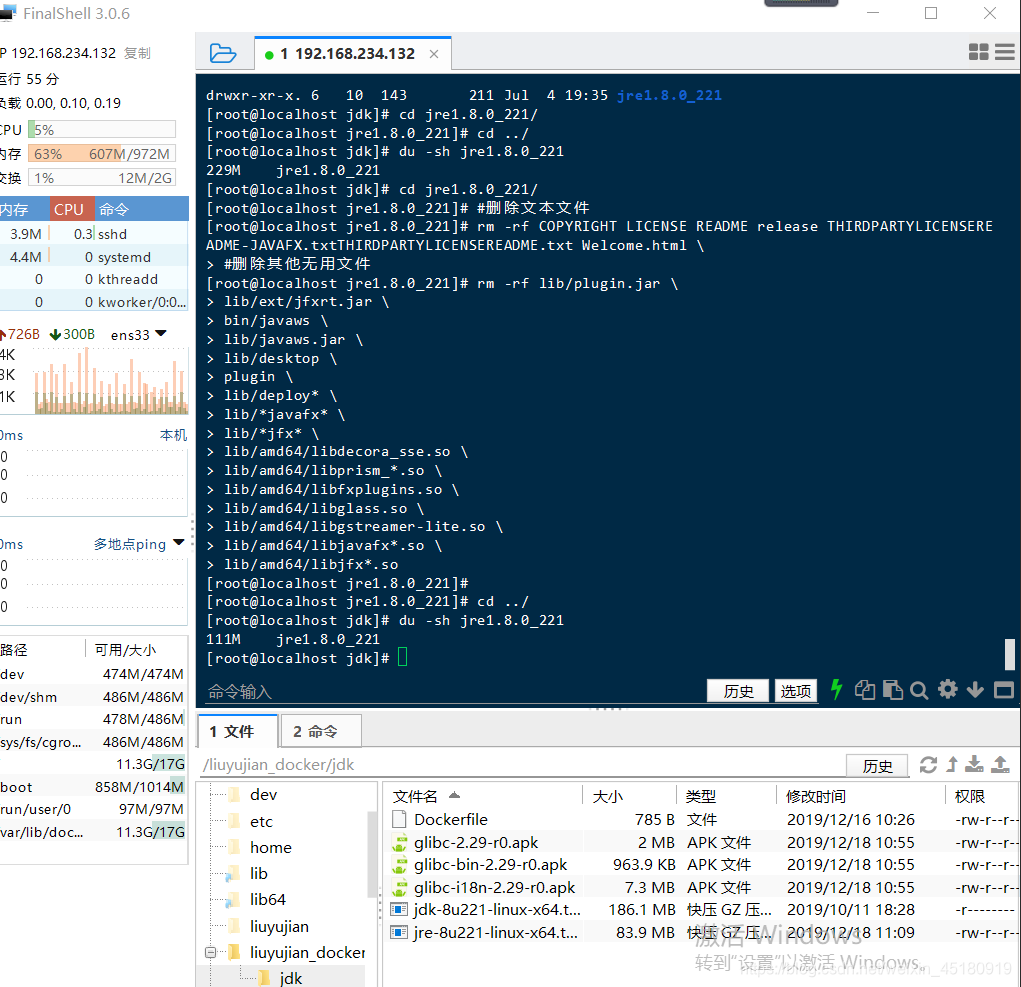Maximize the FinalShell window
The height and width of the screenshot is (987, 1021).
(x=931, y=13)
